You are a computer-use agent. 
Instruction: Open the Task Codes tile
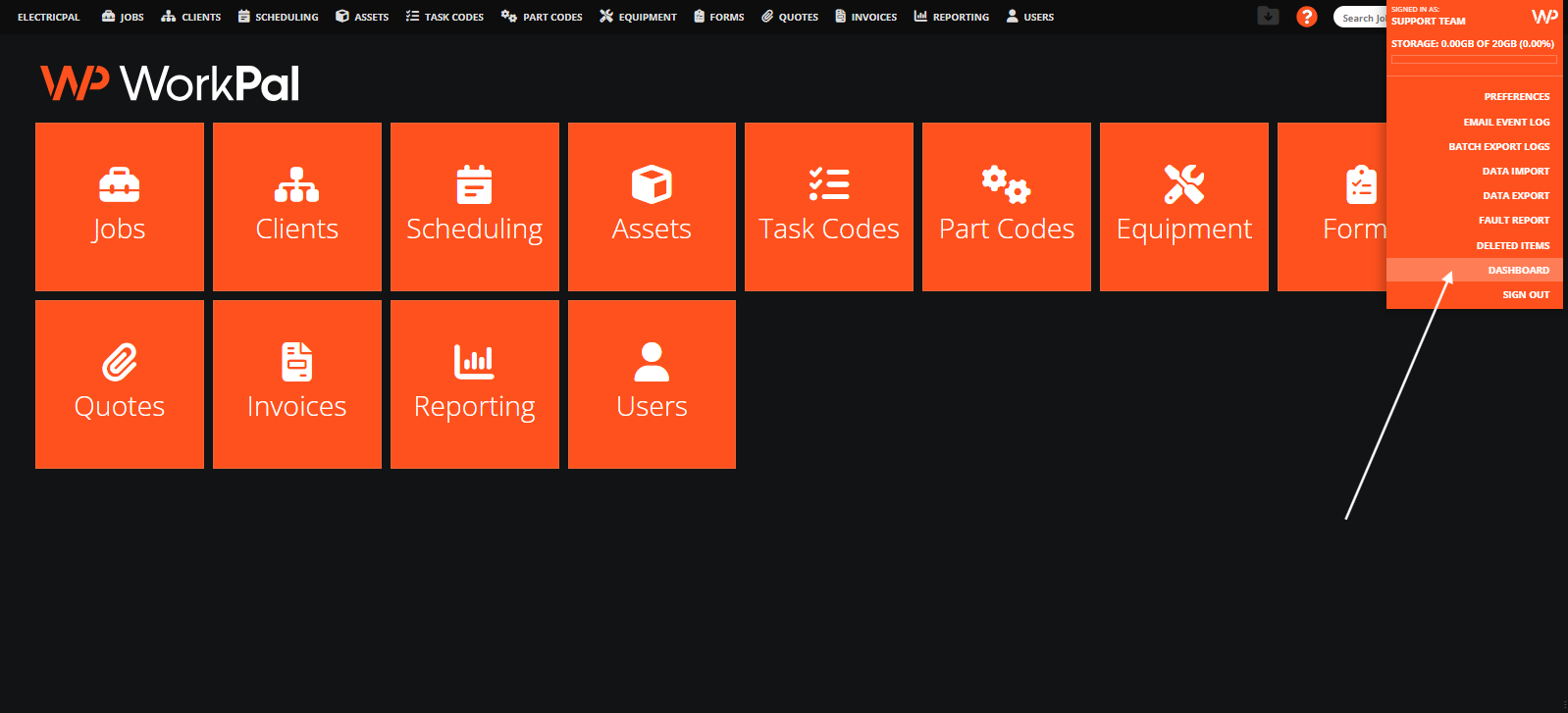tap(829, 207)
